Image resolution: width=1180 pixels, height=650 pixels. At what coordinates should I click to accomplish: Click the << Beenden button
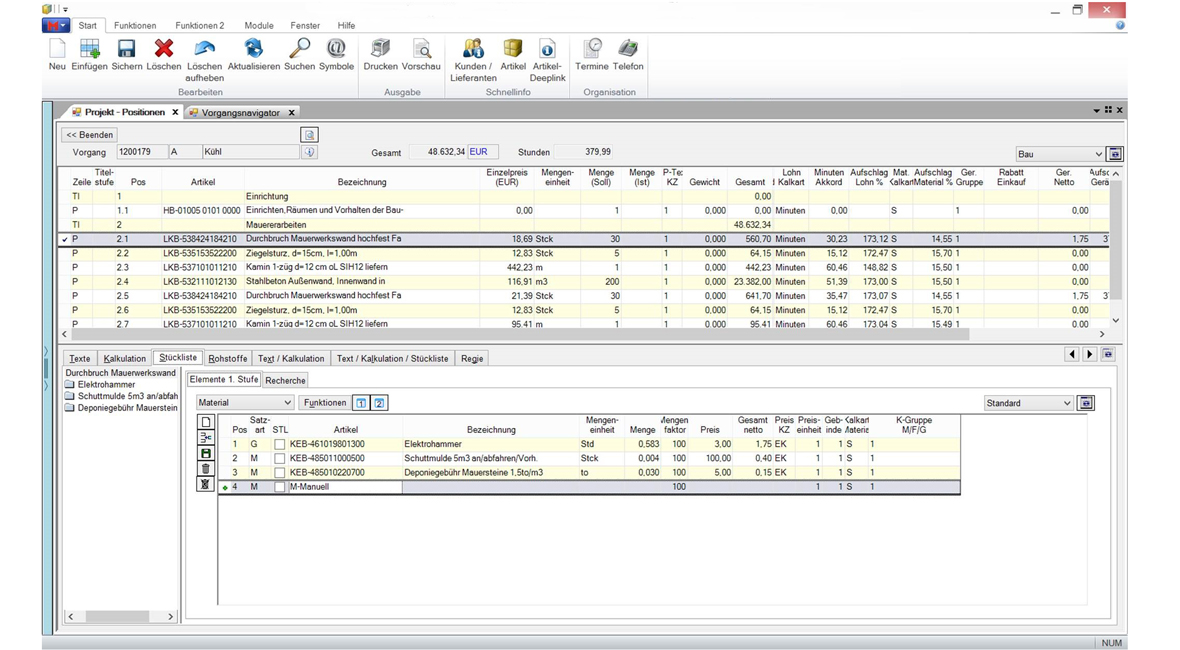pos(90,134)
